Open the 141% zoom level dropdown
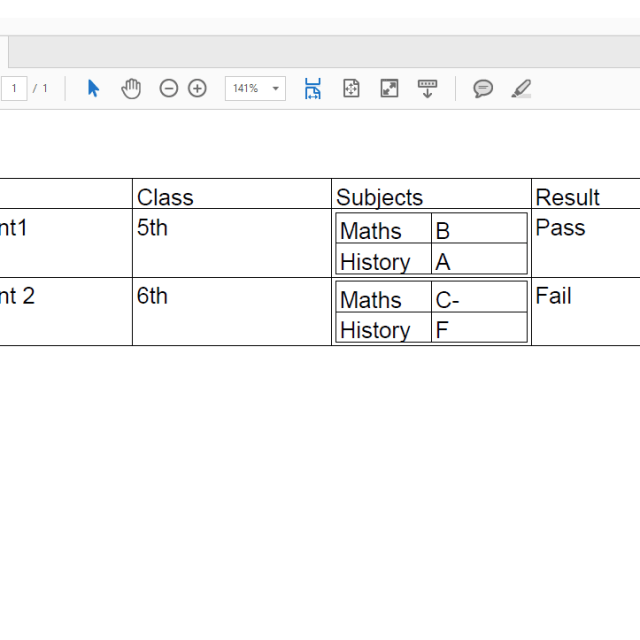The width and height of the screenshot is (640, 640). (255, 89)
